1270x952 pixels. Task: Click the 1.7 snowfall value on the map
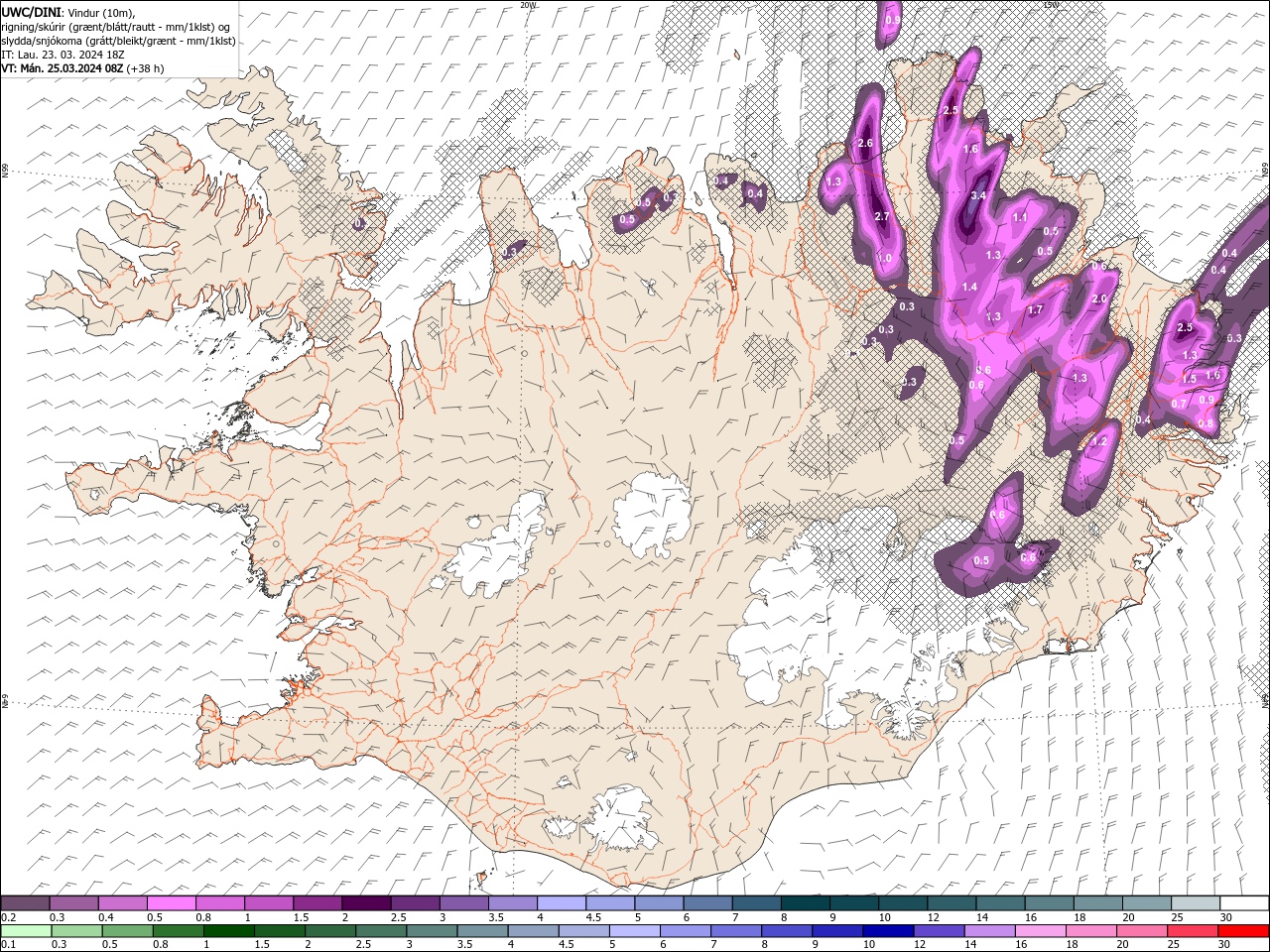point(1035,310)
